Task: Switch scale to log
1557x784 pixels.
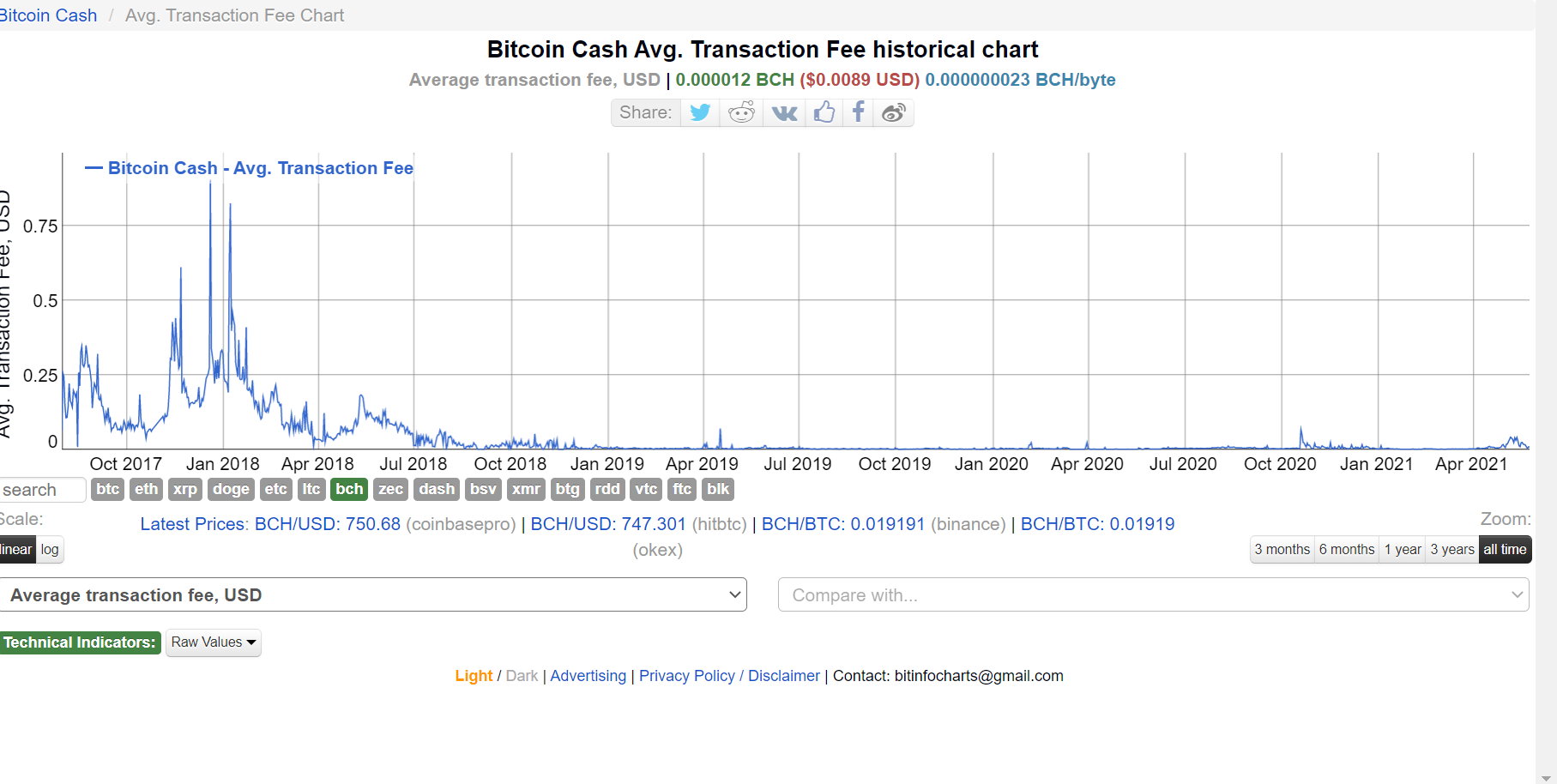Action: tap(50, 549)
